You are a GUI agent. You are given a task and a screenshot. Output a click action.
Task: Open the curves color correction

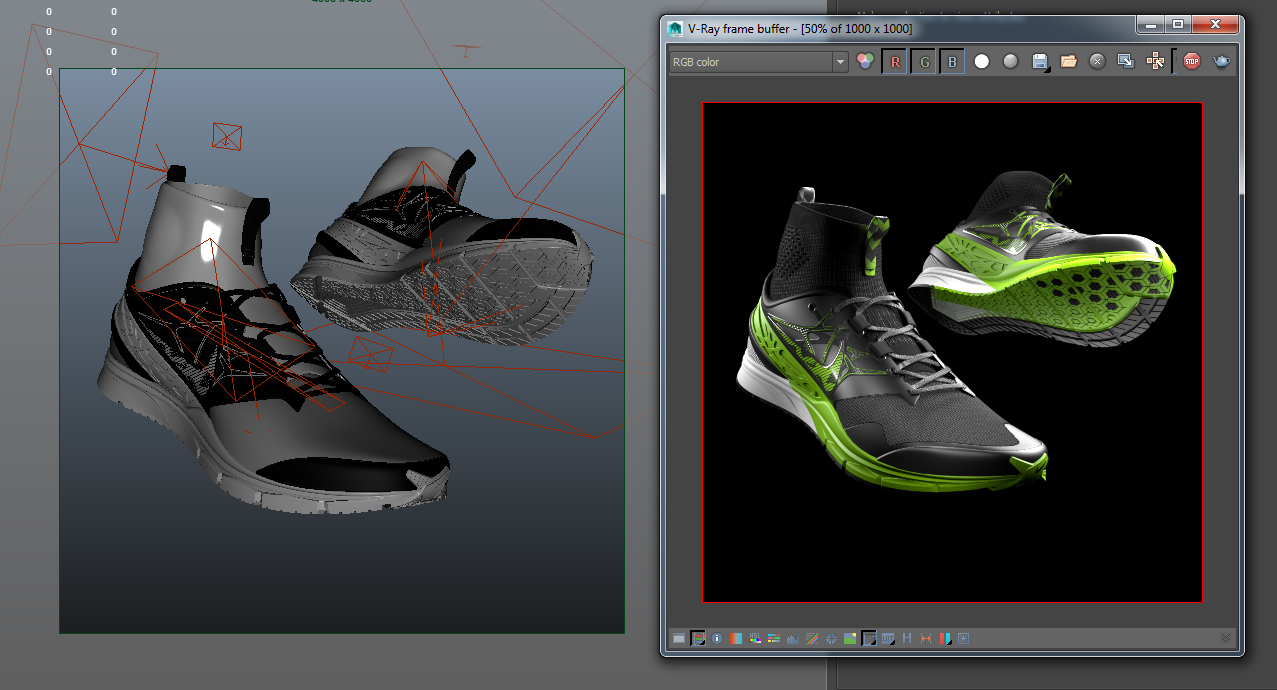[x=811, y=638]
